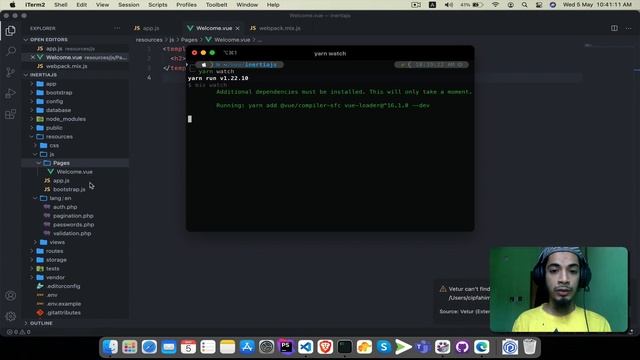Close the Welcome.vue editor tab

(x=238, y=28)
